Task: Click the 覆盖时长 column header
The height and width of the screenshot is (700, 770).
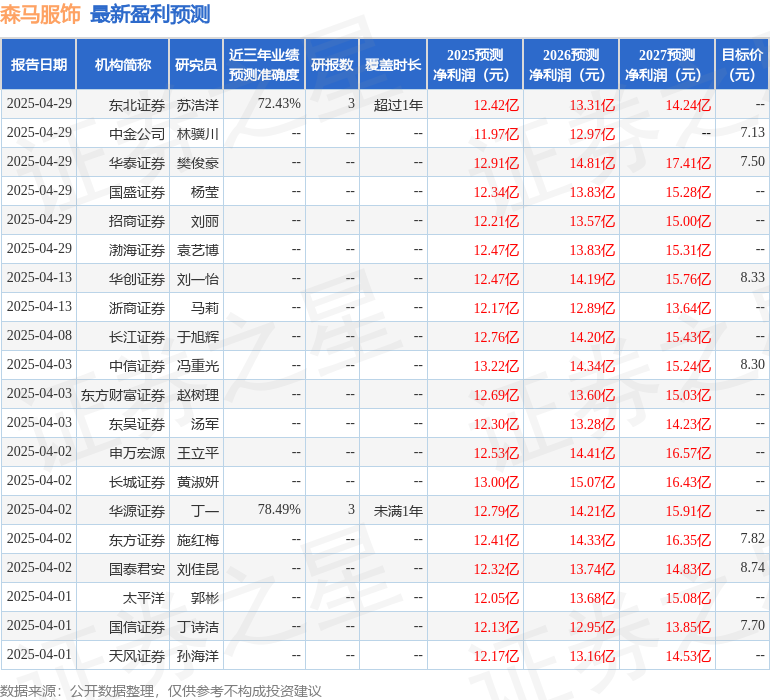Action: [x=393, y=64]
